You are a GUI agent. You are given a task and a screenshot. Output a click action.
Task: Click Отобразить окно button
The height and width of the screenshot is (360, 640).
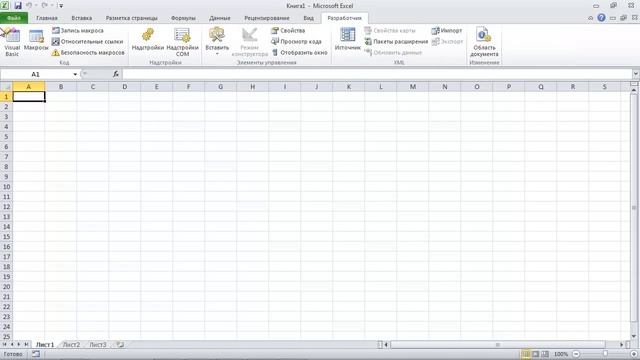pyautogui.click(x=300, y=53)
